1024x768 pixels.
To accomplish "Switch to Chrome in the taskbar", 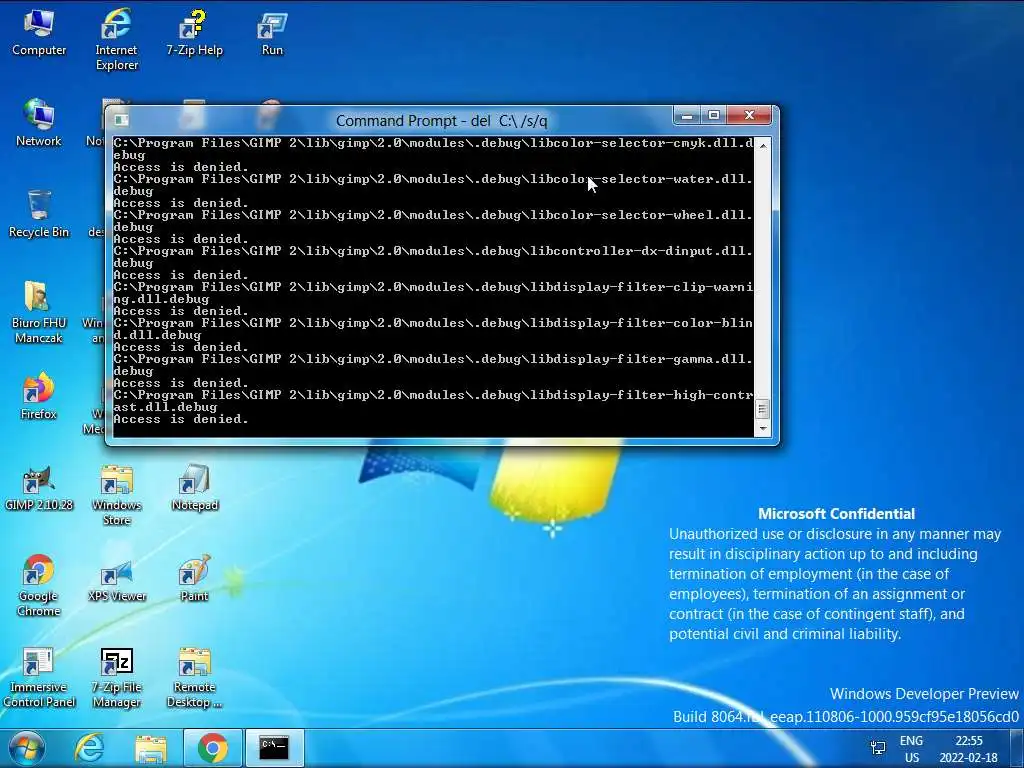I will point(212,748).
